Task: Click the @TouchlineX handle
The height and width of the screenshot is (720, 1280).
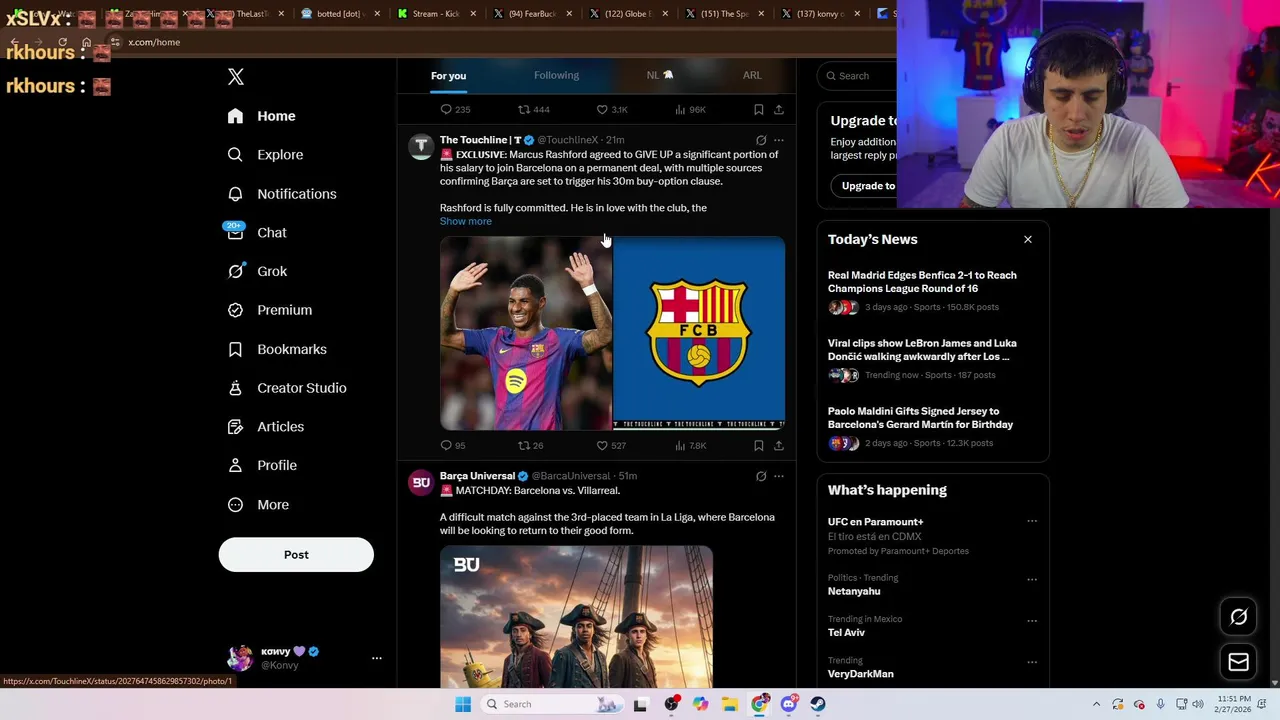Action: (x=568, y=140)
